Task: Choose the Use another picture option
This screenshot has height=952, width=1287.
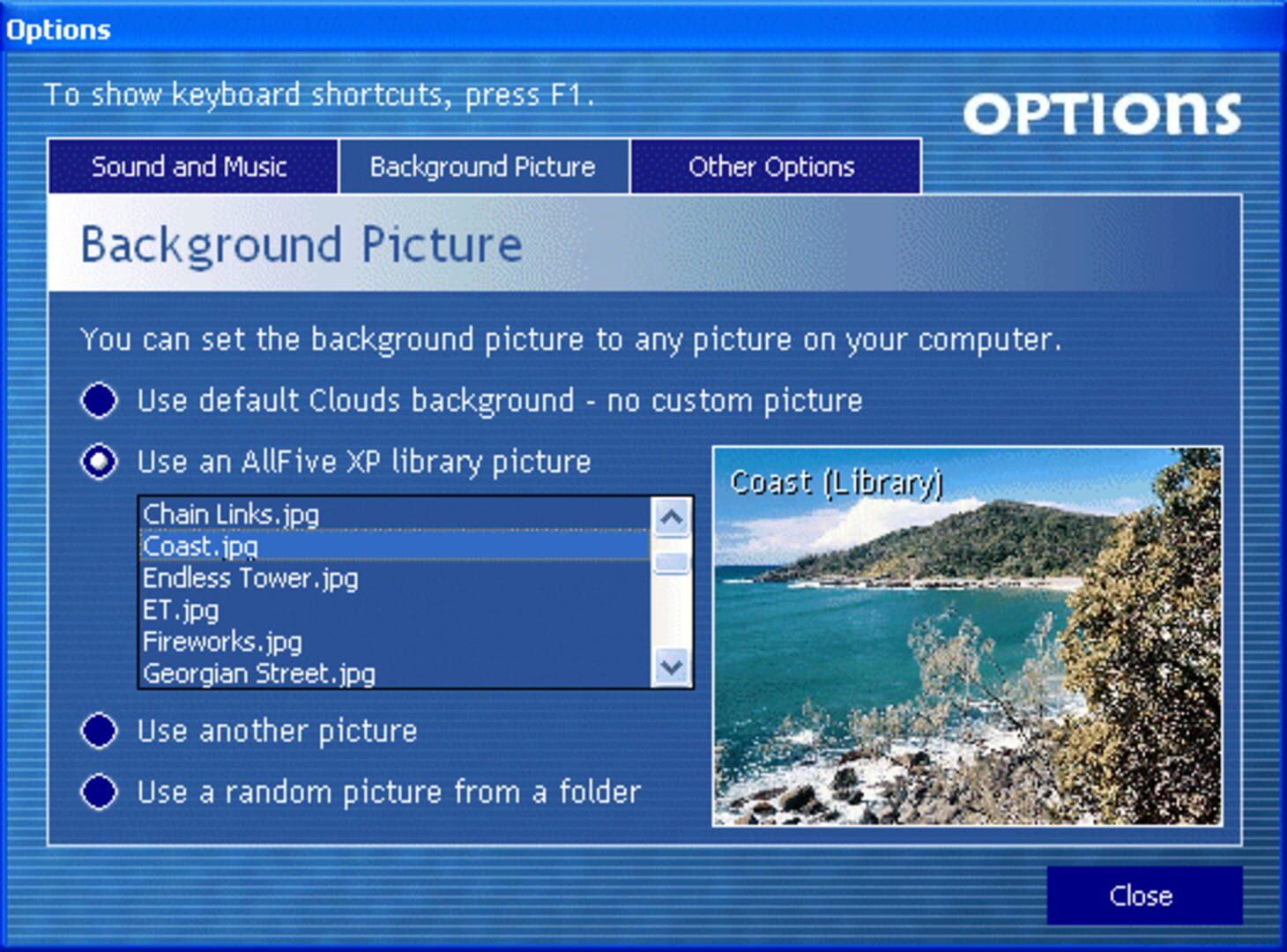Action: pyautogui.click(x=99, y=731)
